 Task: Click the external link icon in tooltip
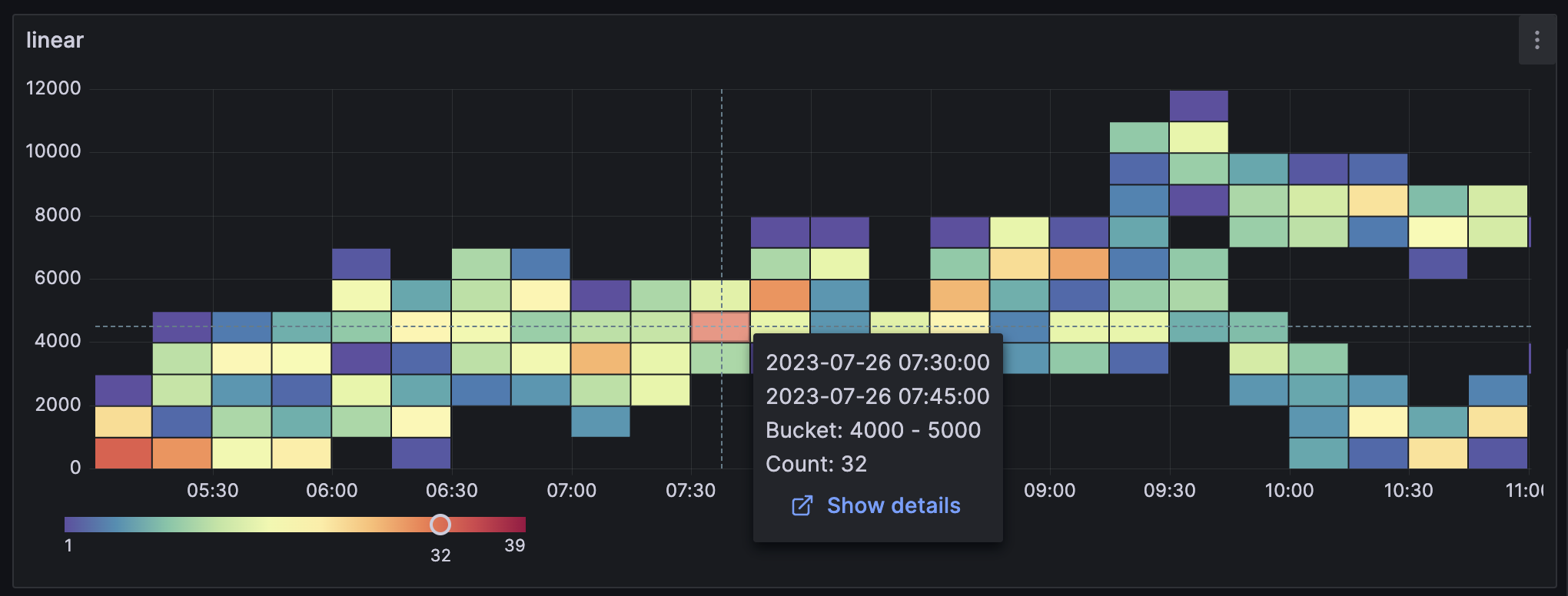802,505
